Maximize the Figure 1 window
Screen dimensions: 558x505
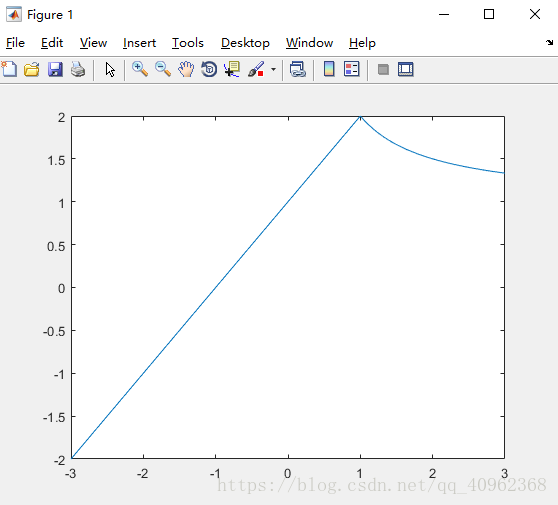pyautogui.click(x=489, y=15)
